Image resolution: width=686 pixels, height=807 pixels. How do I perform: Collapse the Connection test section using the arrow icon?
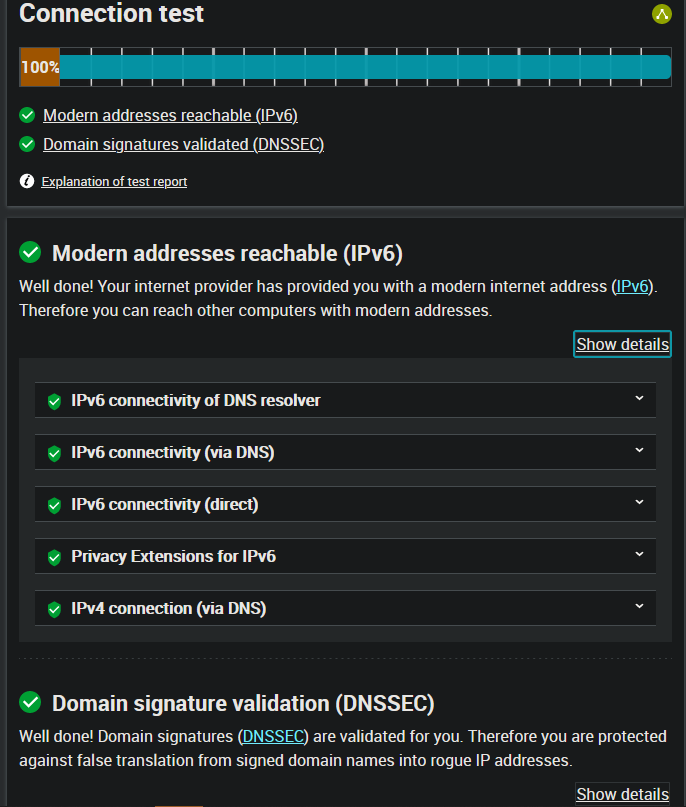661,15
